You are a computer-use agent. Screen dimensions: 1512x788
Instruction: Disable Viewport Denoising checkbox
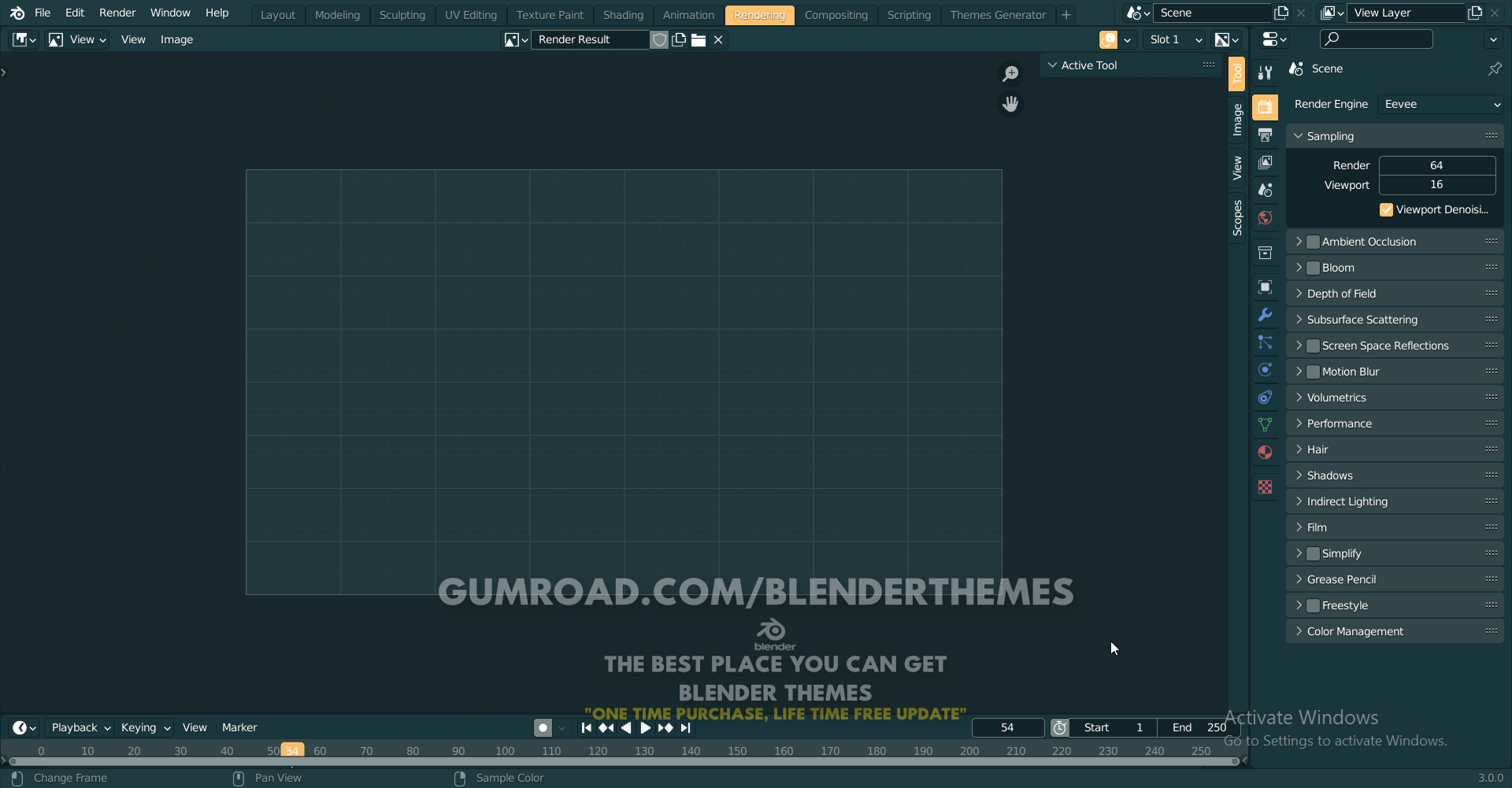(x=1386, y=209)
